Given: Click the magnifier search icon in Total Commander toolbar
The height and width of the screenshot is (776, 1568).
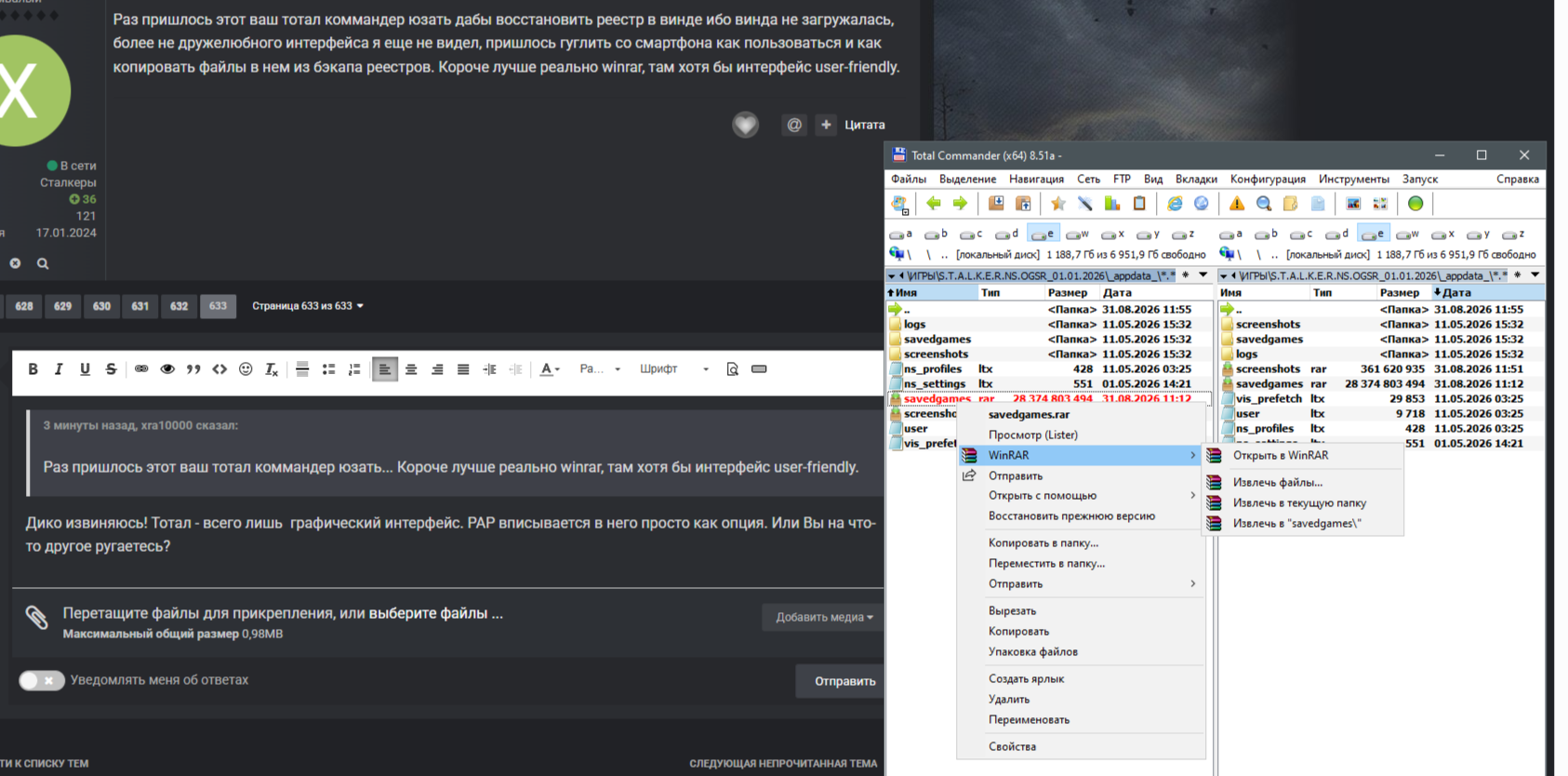Looking at the screenshot, I should (1263, 204).
